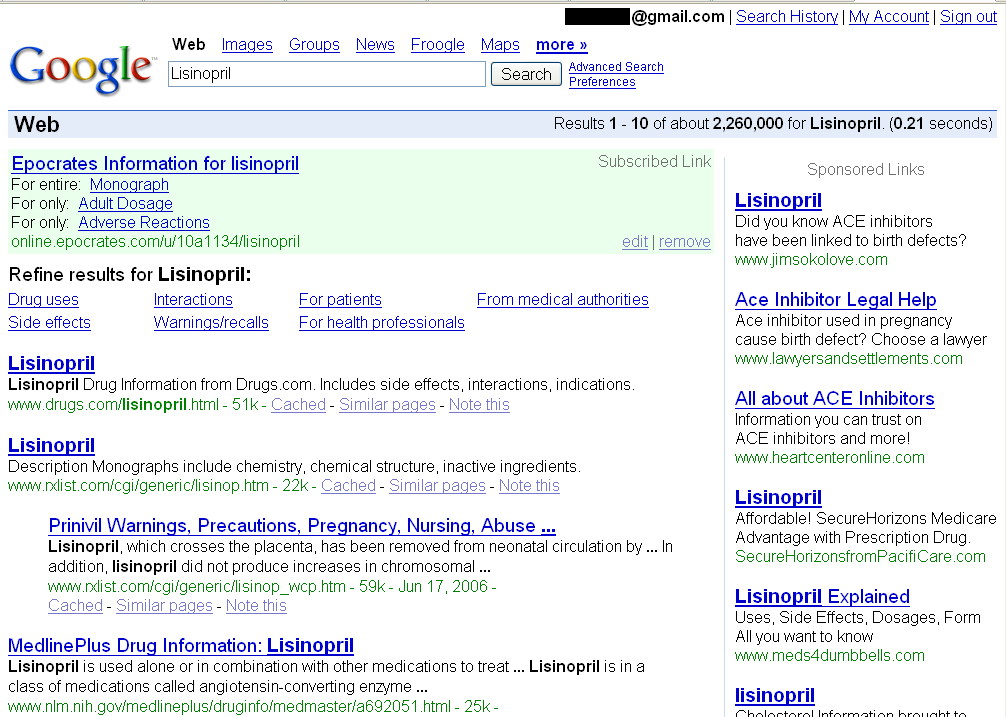Open Similar pages for drugs.com result
Viewport: 1006px width, 717px height.
[388, 405]
